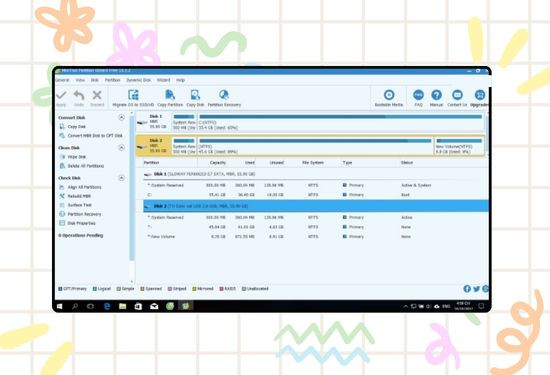550x375 pixels.
Task: Select the C: partition row marked Boot
Action: coord(316,195)
